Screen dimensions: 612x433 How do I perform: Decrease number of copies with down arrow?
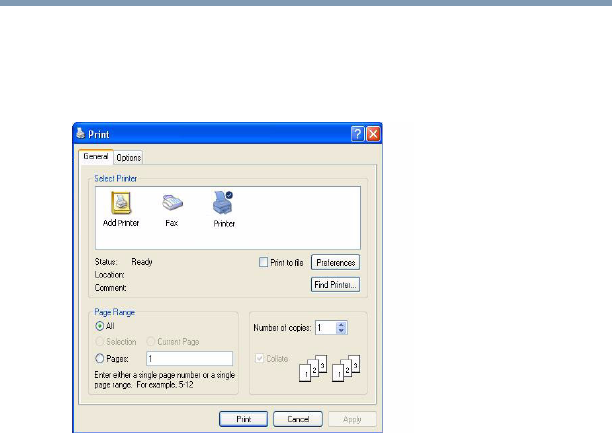point(342,331)
